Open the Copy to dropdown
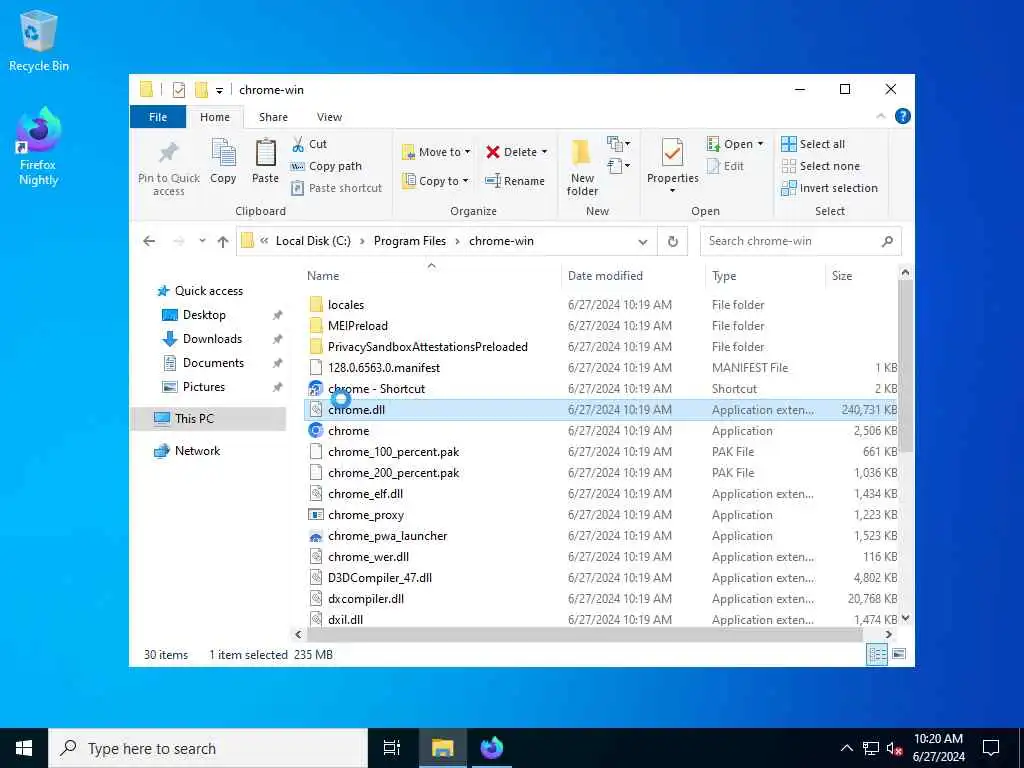 (436, 181)
